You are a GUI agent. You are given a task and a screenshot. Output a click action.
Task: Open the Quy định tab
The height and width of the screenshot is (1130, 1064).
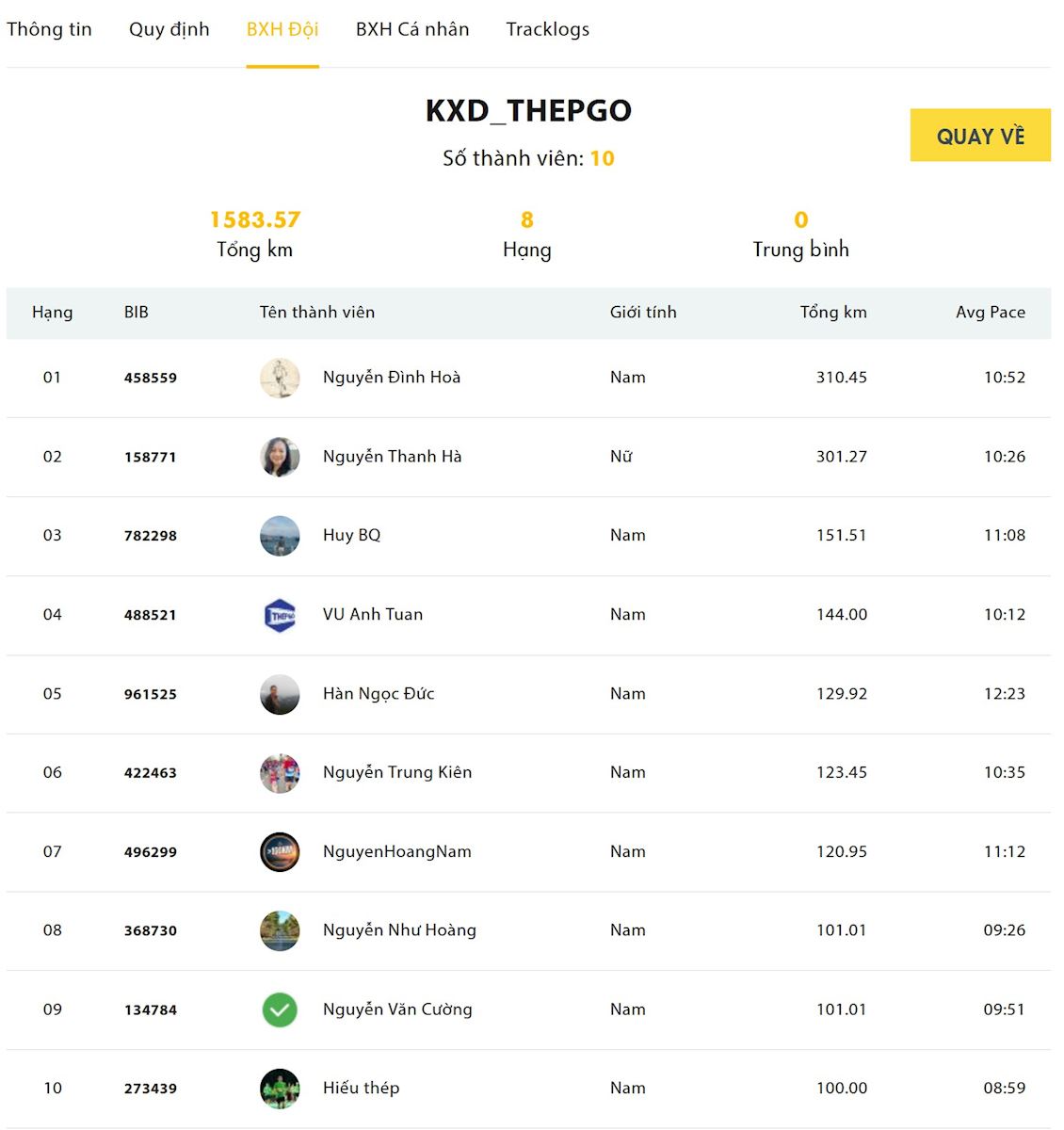click(x=169, y=29)
